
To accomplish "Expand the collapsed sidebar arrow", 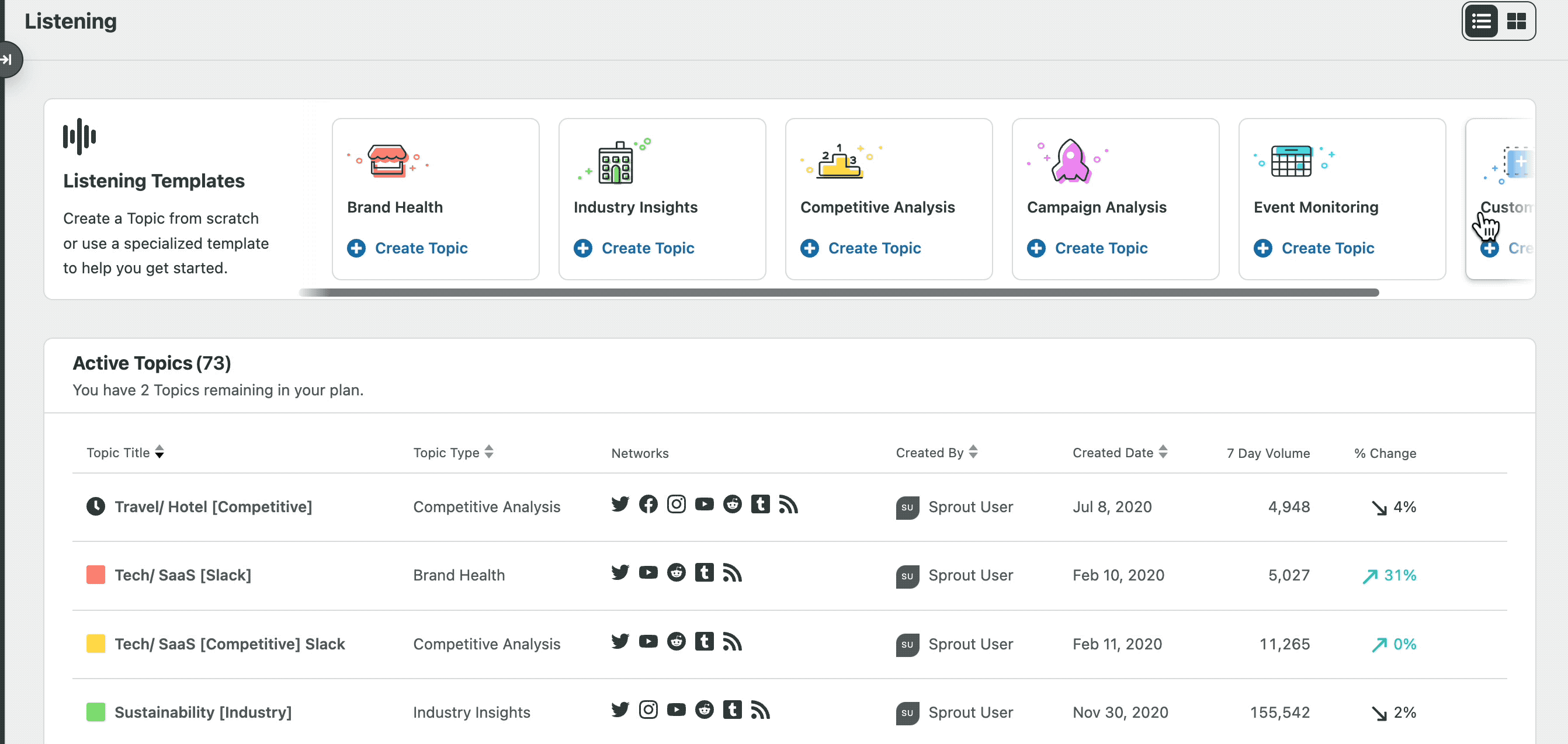I will (x=8, y=60).
